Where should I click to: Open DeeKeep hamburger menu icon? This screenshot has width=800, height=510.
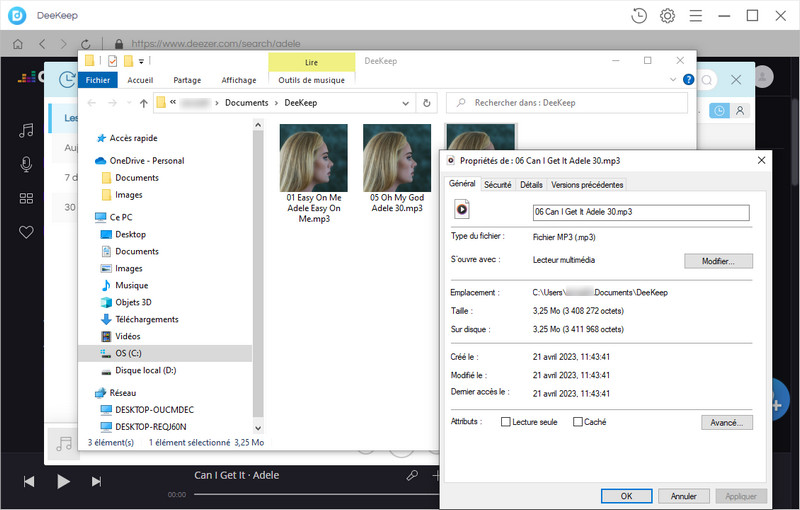(696, 16)
